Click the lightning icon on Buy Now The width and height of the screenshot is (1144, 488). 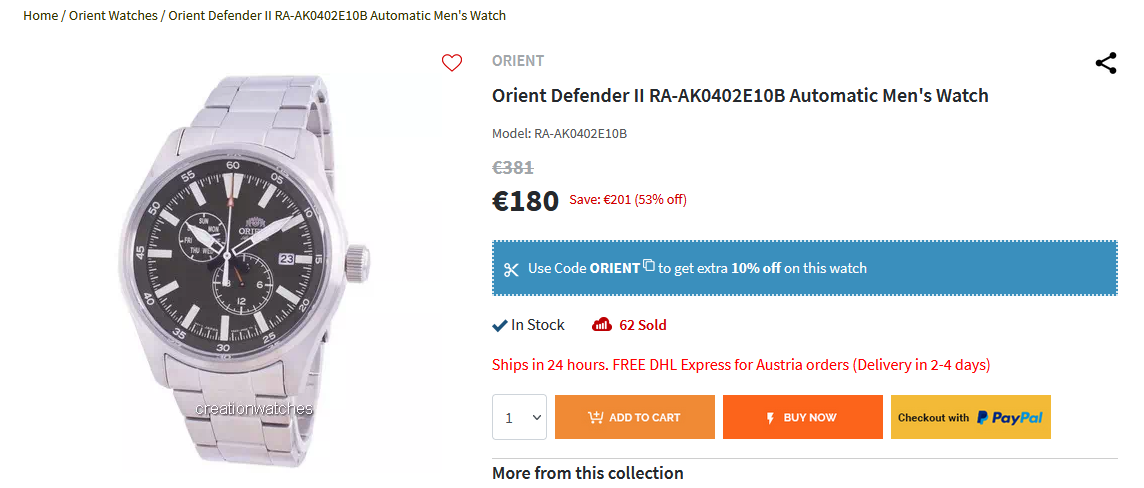(770, 418)
